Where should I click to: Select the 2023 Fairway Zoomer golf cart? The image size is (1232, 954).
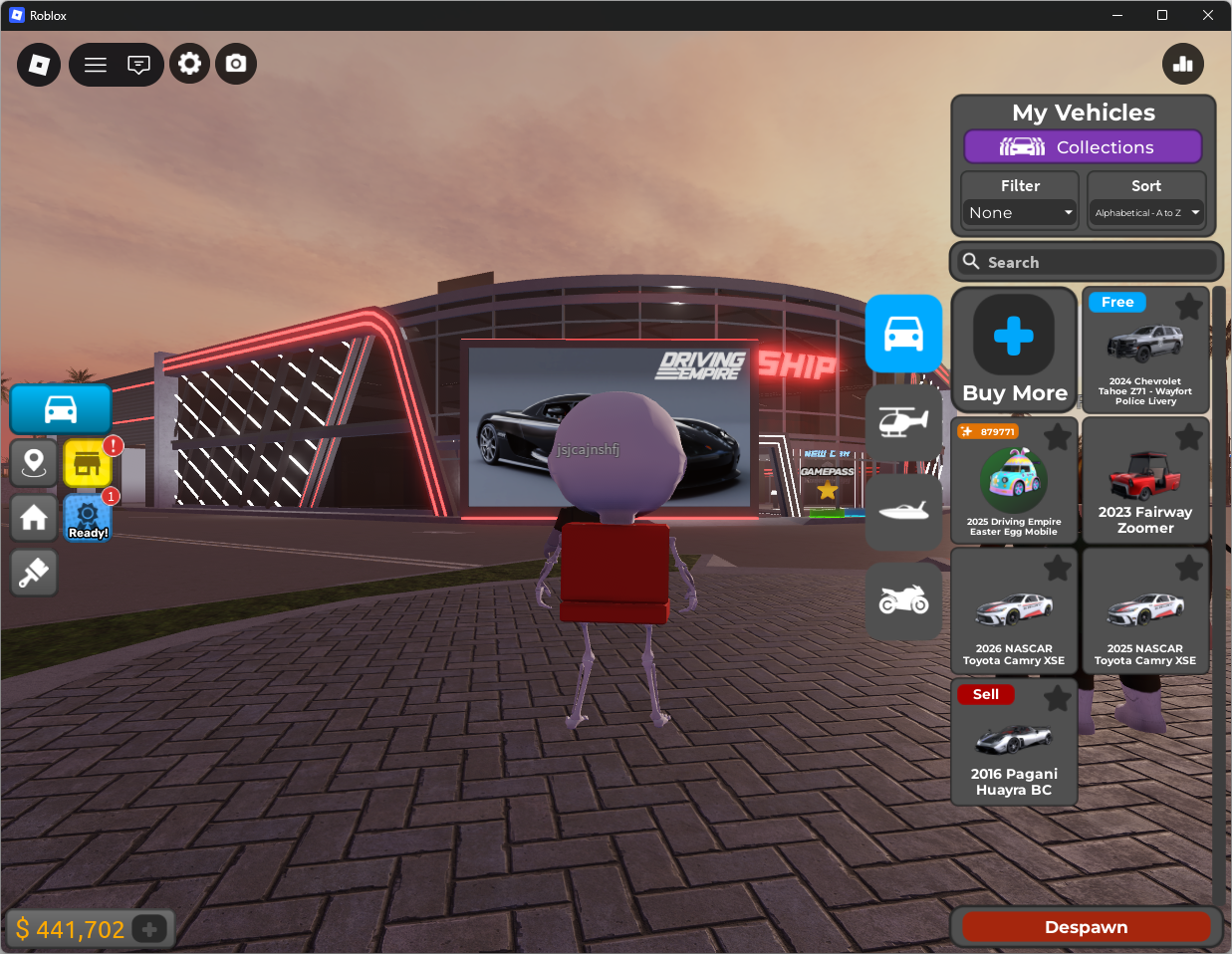tap(1145, 481)
